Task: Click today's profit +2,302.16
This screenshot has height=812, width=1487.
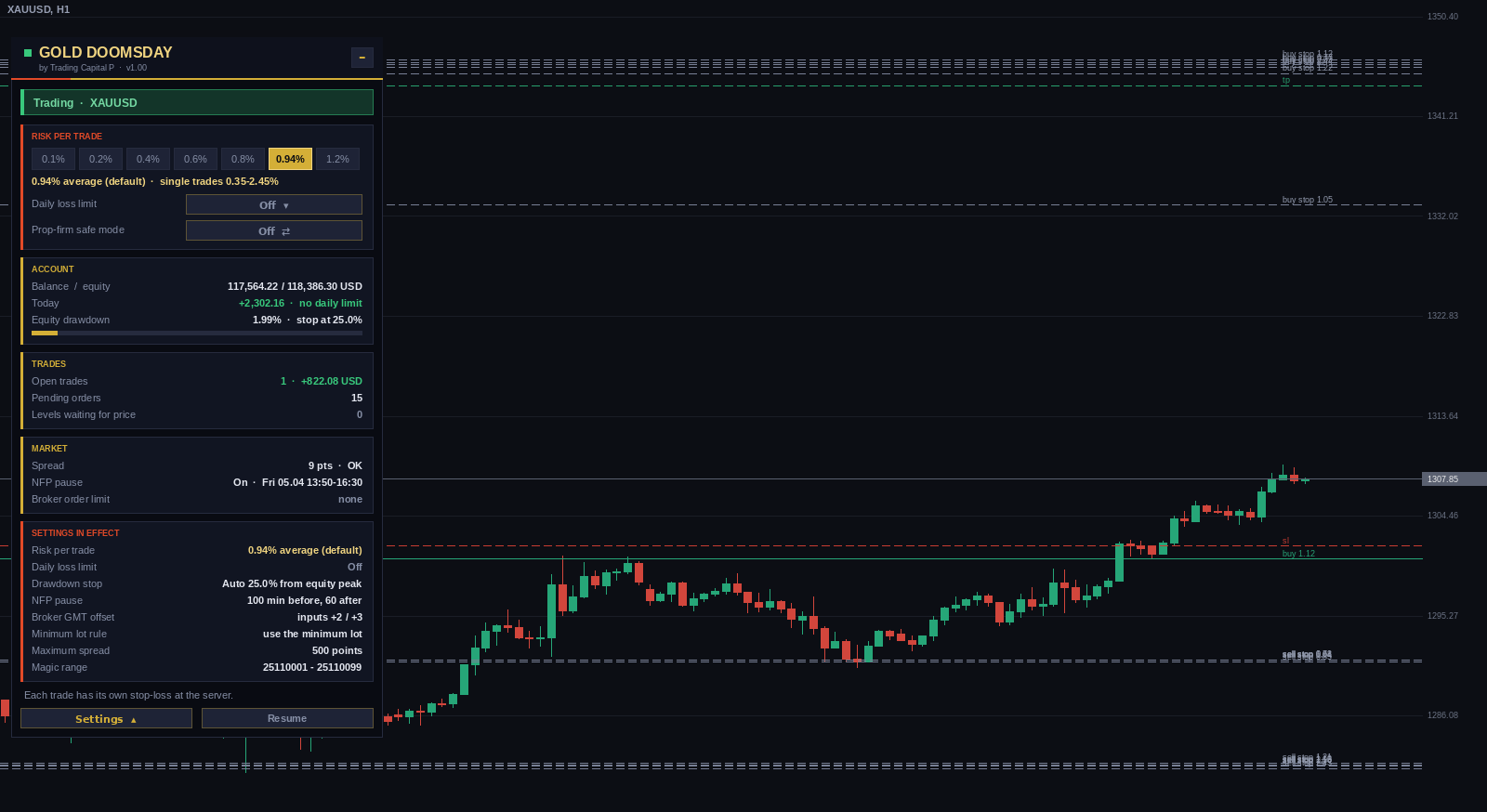Action: click(261, 303)
